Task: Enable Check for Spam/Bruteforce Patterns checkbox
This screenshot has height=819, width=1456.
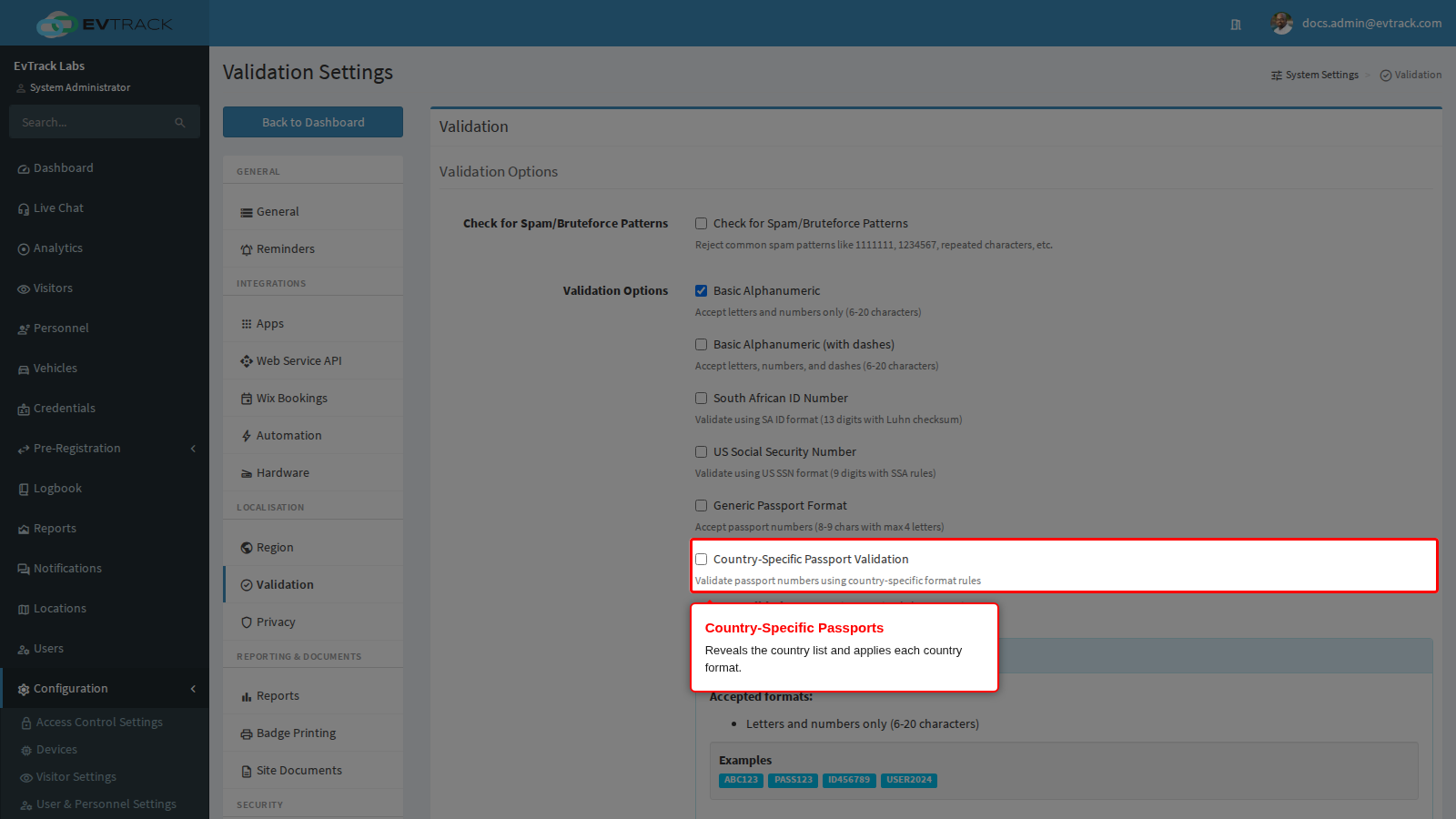Action: click(x=701, y=224)
